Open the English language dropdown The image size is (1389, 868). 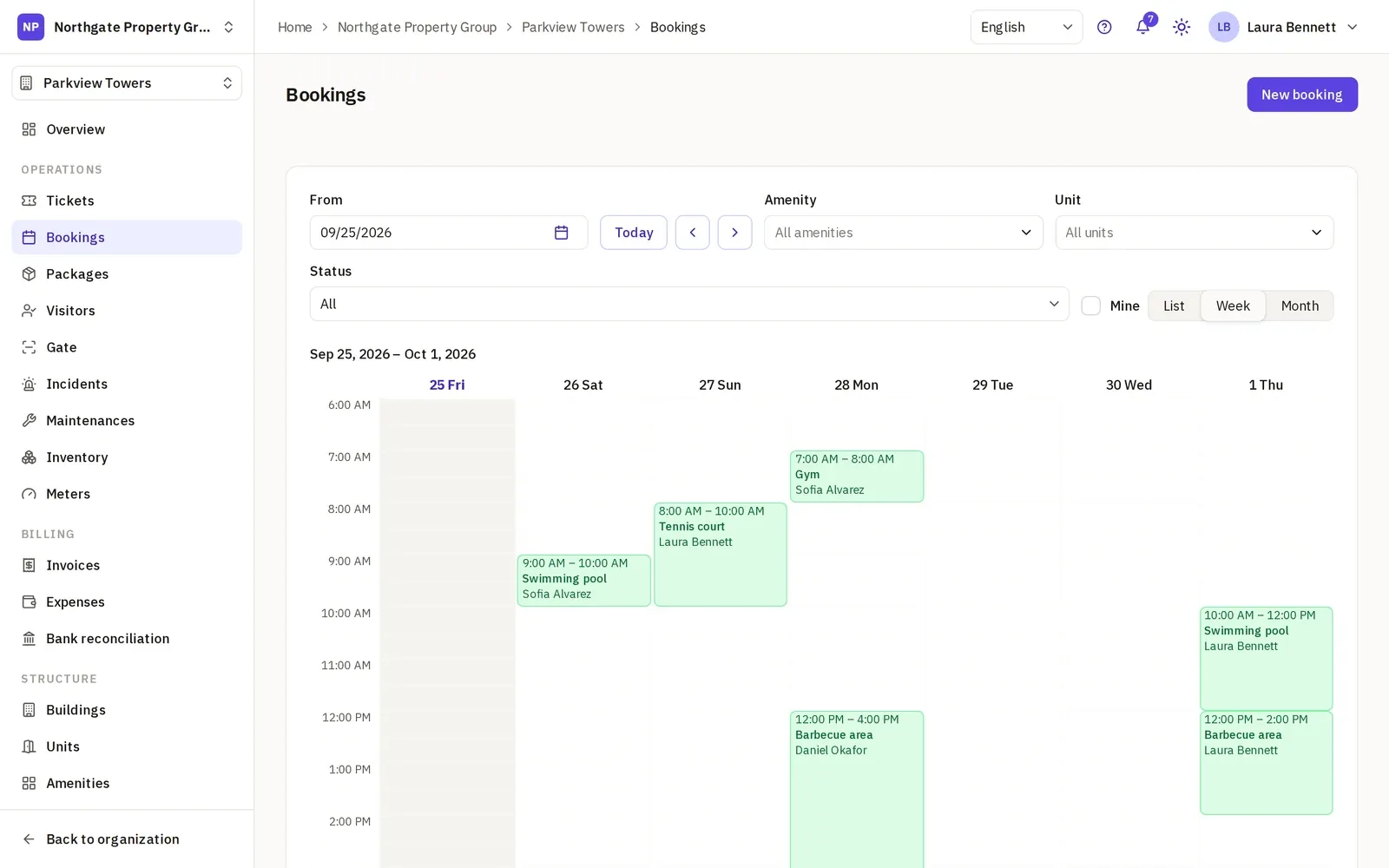click(x=1026, y=27)
